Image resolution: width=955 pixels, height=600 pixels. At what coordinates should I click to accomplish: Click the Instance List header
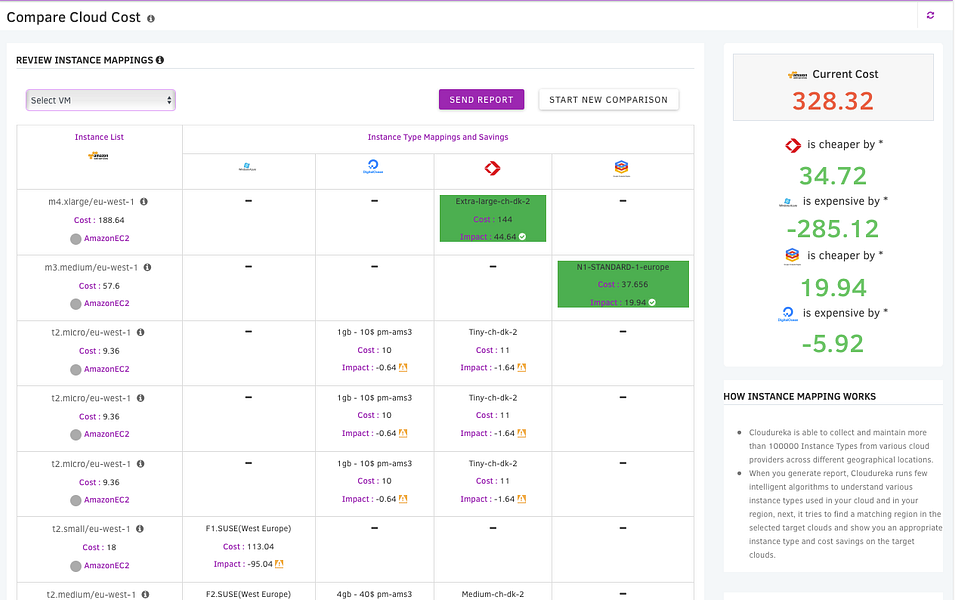99,137
